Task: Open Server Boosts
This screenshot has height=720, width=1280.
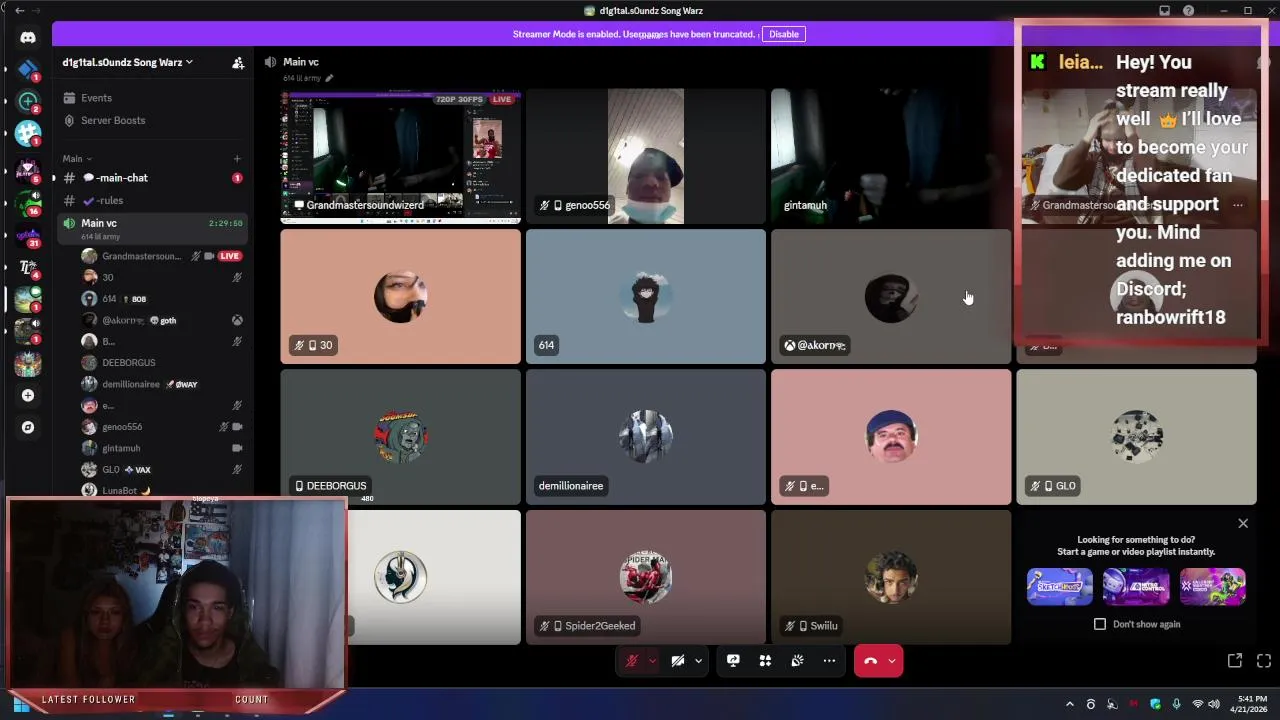Action: (x=153, y=120)
